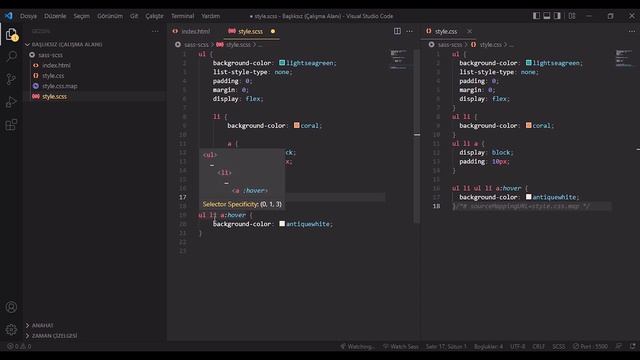Open Run and Debug view

[11, 102]
